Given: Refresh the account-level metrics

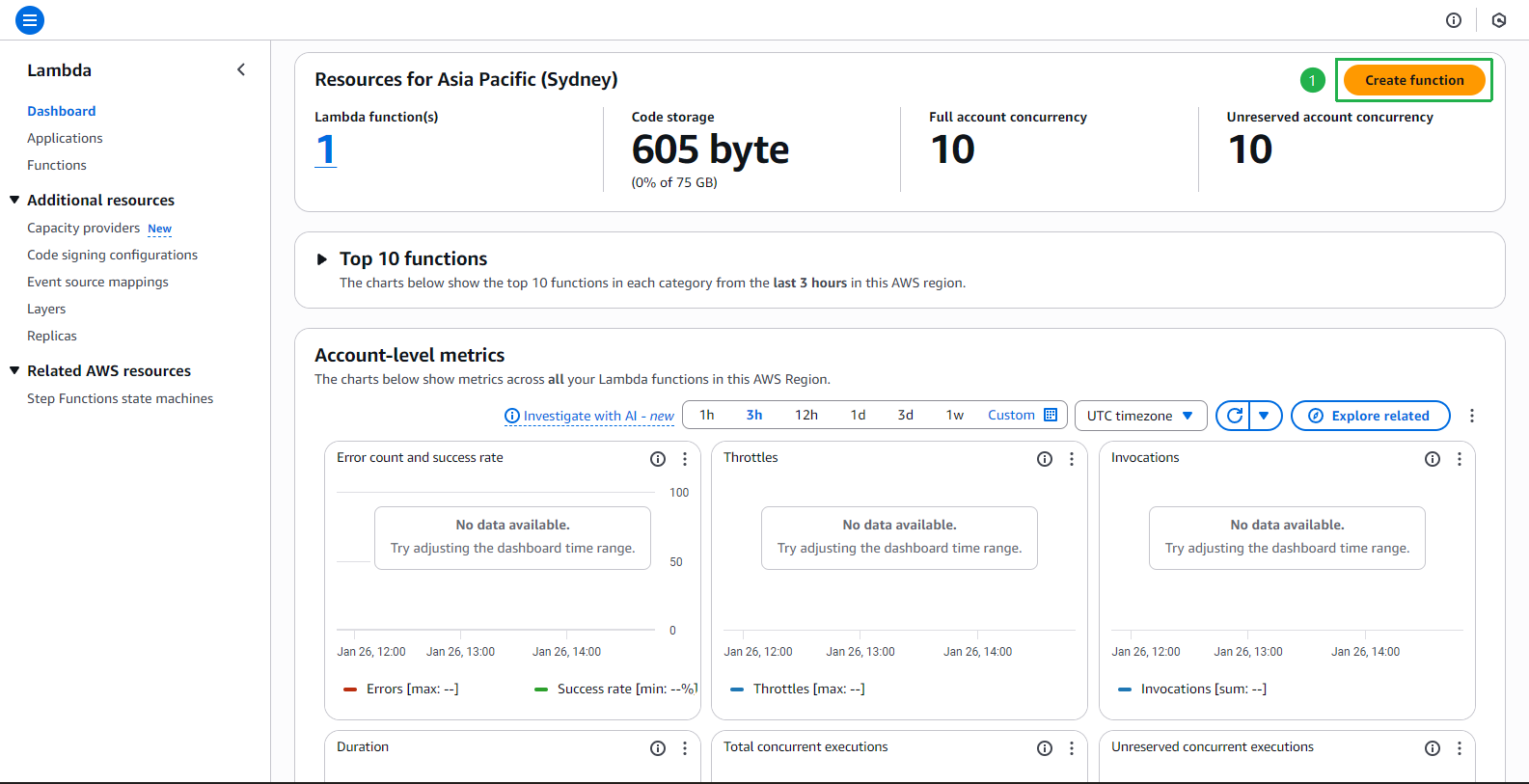Looking at the screenshot, I should point(1234,416).
